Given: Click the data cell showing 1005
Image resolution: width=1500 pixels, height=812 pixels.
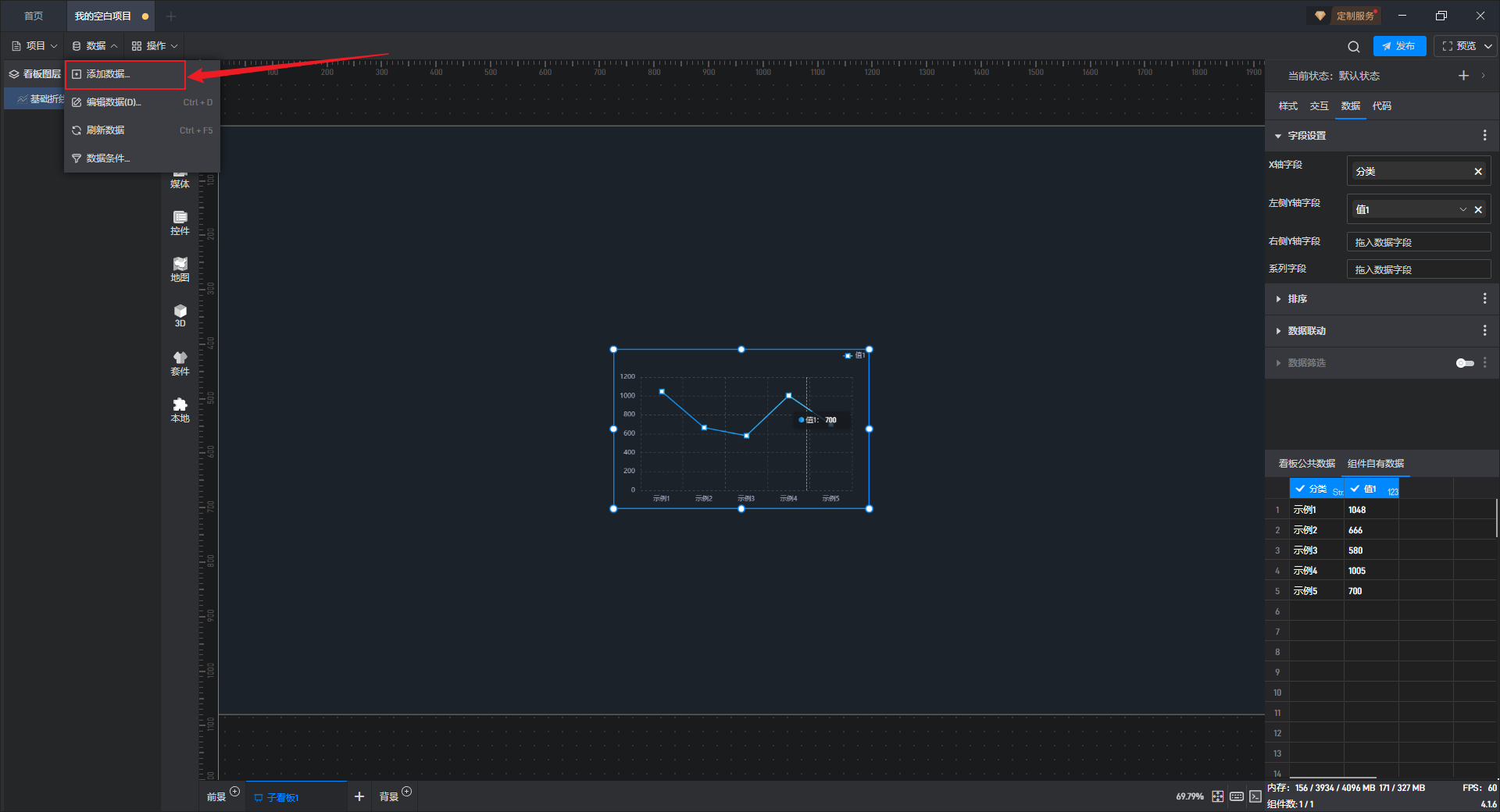Looking at the screenshot, I should coord(1371,571).
